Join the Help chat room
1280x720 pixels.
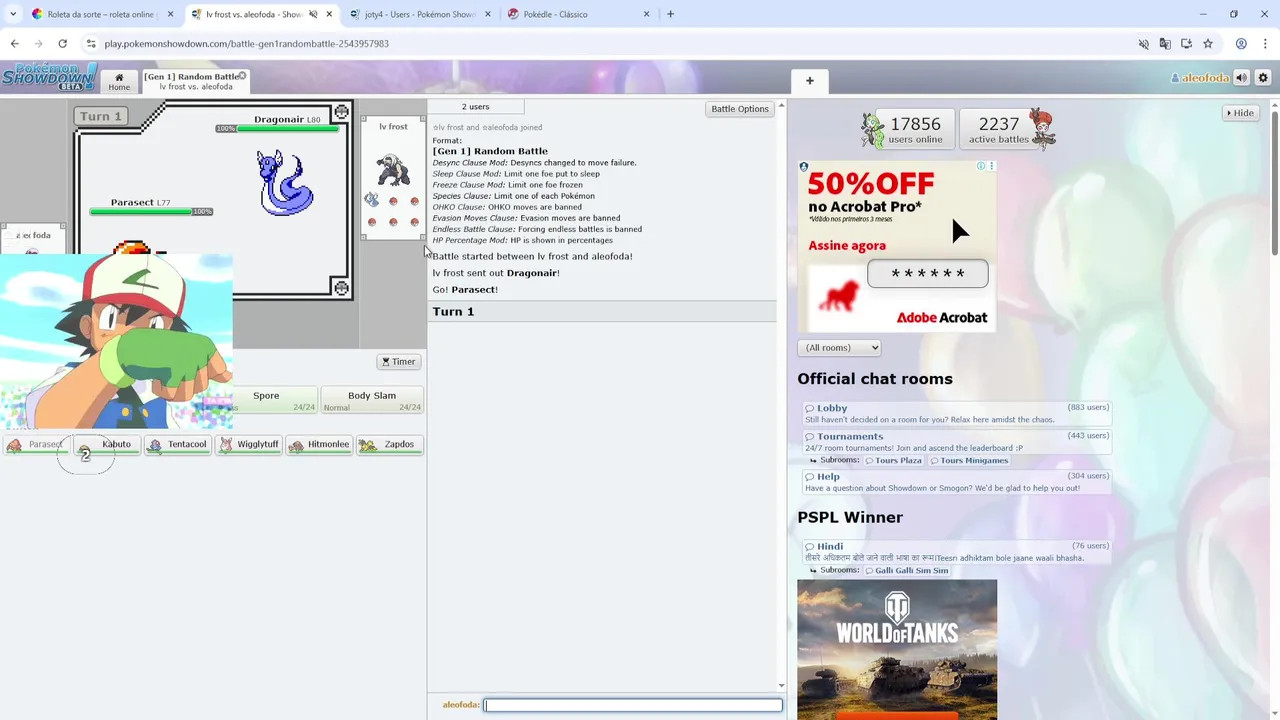tap(957, 482)
